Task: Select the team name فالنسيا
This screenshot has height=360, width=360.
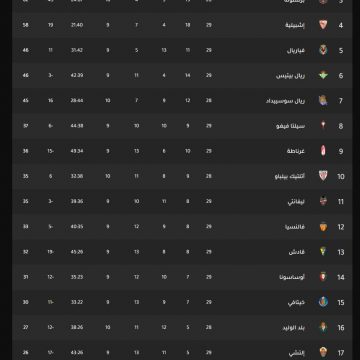Action: pyautogui.click(x=297, y=227)
